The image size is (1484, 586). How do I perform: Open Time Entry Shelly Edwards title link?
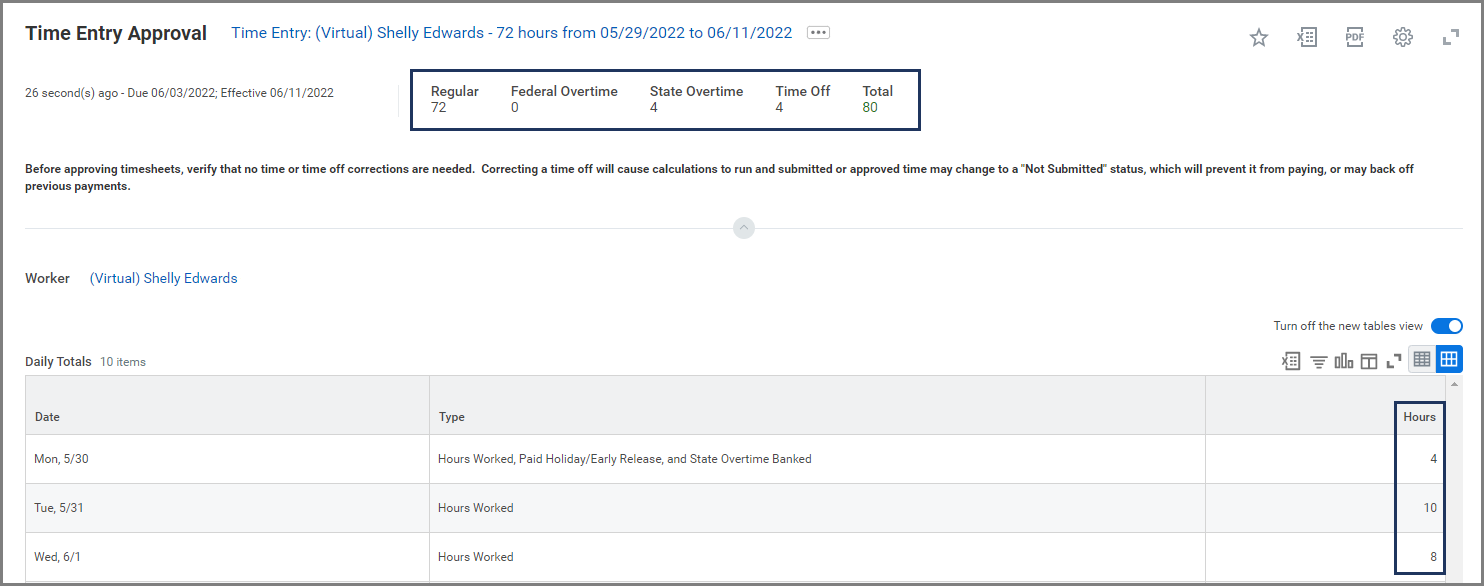pos(511,33)
